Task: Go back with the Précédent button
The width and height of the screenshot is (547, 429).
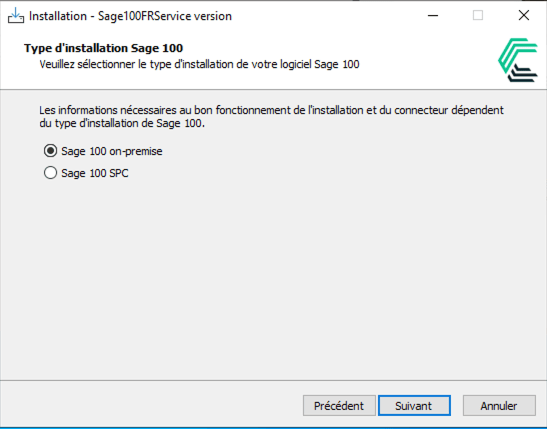Action: (339, 406)
